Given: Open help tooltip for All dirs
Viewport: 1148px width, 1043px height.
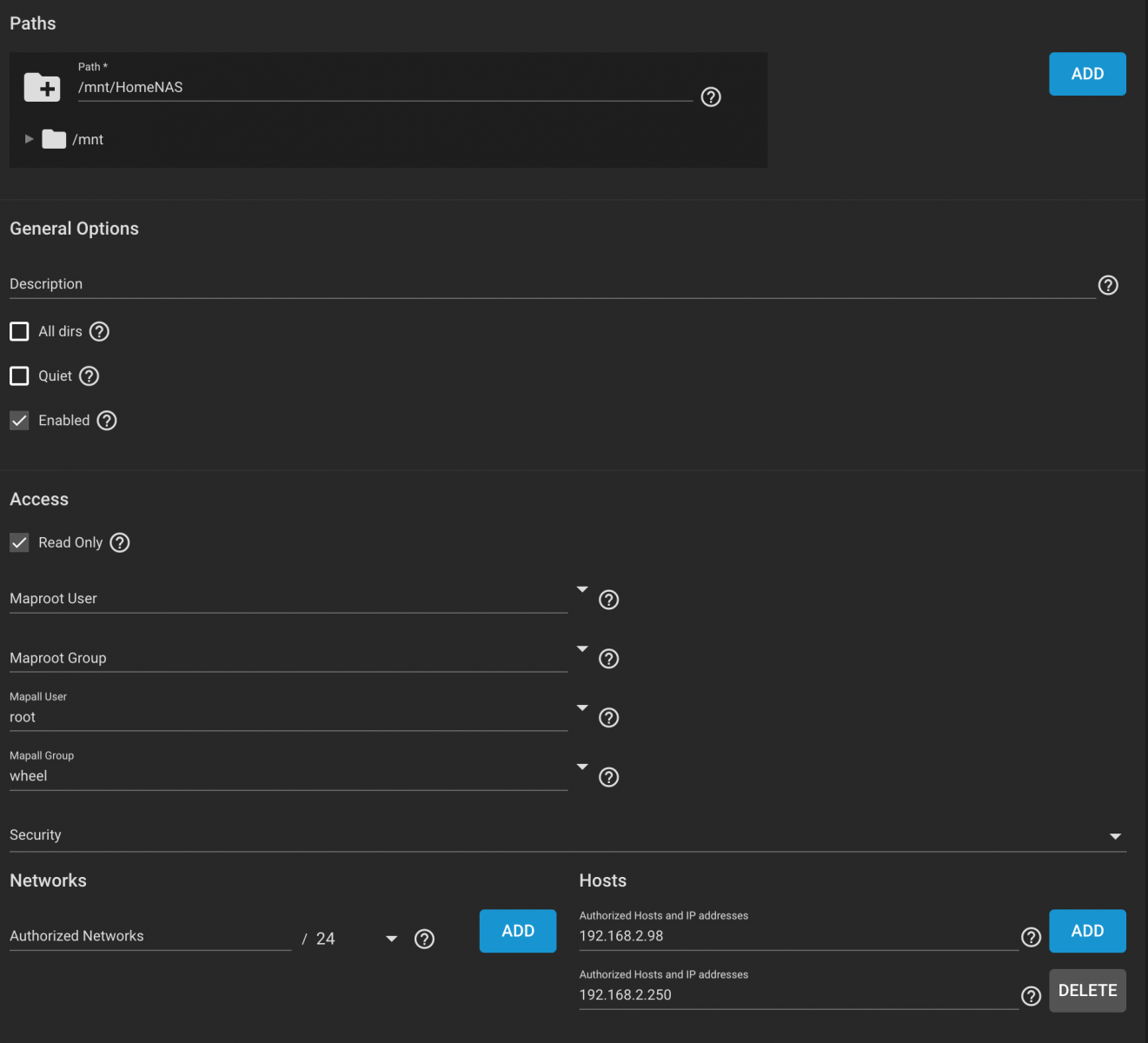Looking at the screenshot, I should (100, 331).
